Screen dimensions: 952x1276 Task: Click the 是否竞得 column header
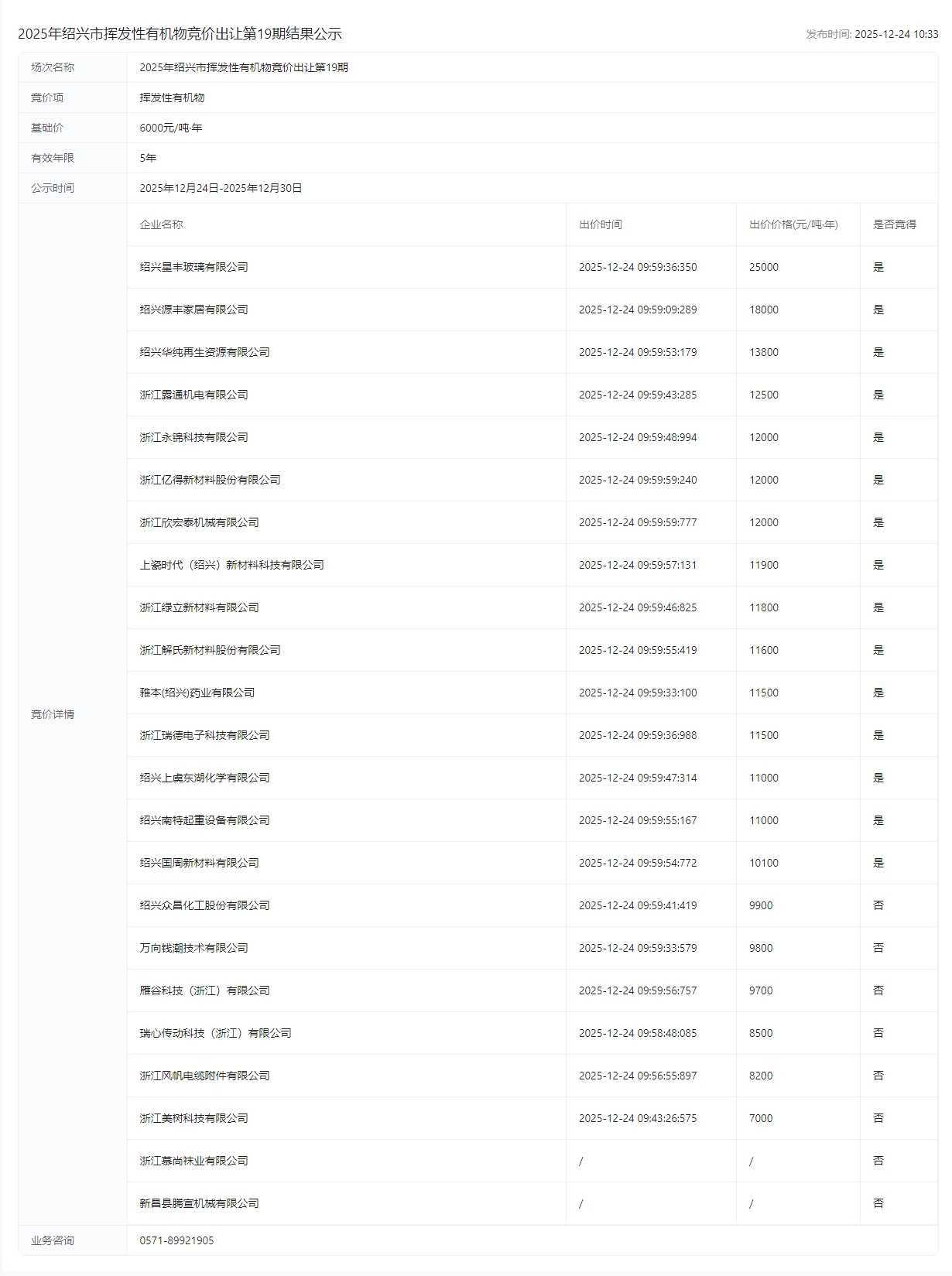[894, 224]
